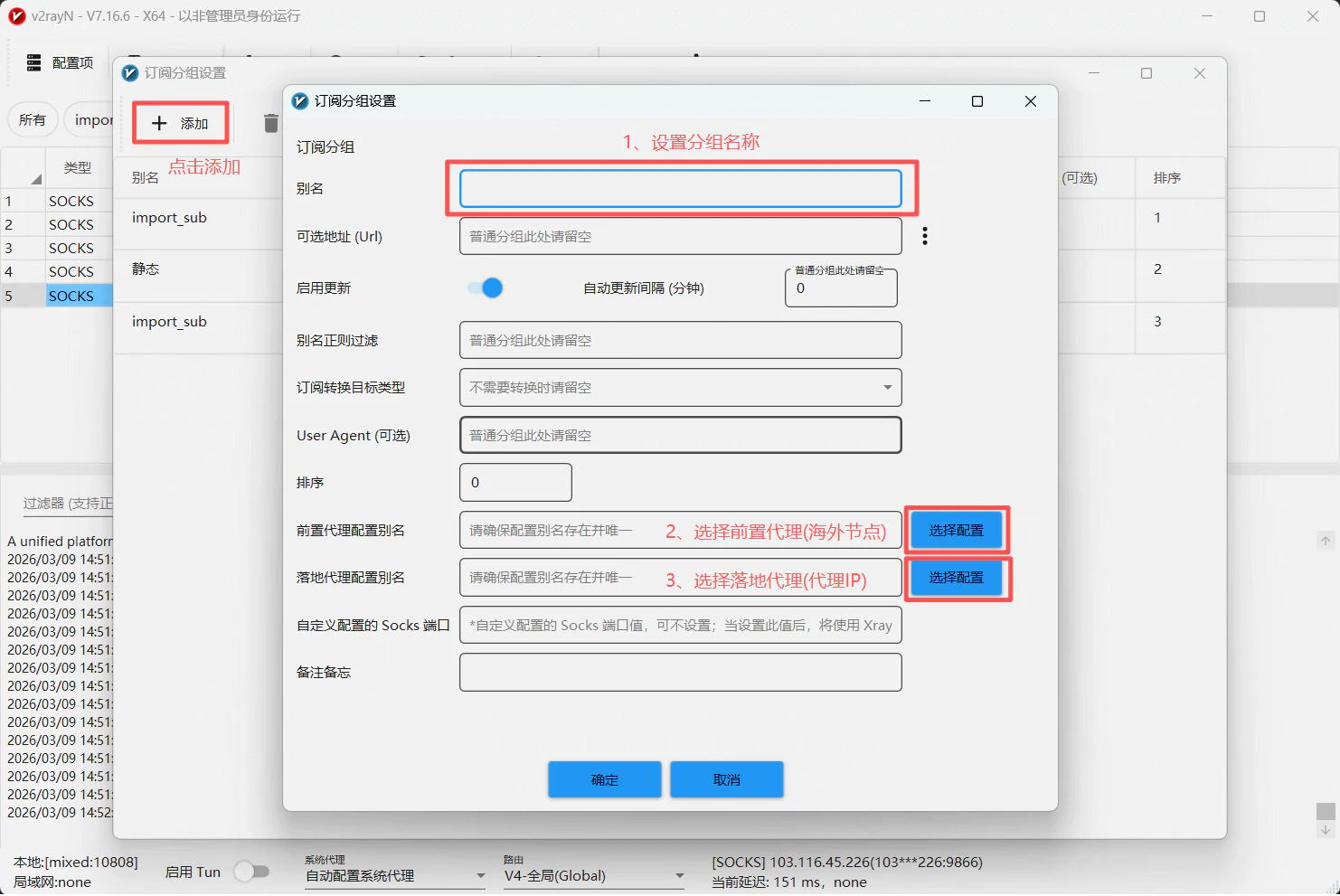Click the 取消 cancel button

pyautogui.click(x=726, y=778)
